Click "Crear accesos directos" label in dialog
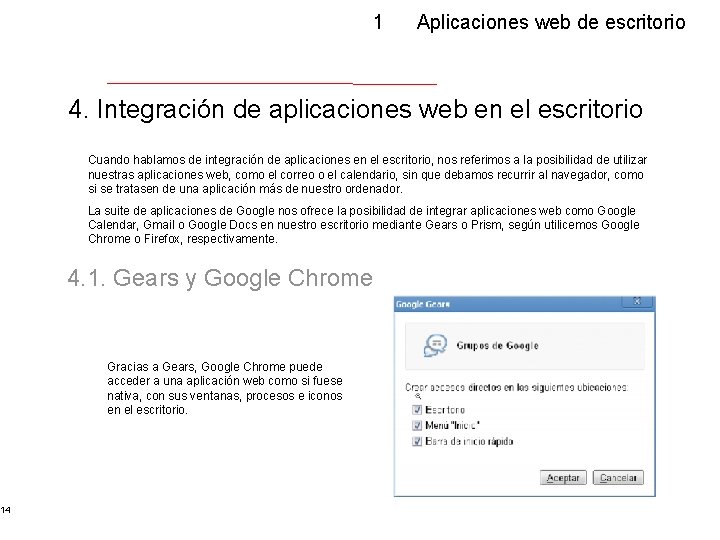This screenshot has height=540, width=720. 517,388
